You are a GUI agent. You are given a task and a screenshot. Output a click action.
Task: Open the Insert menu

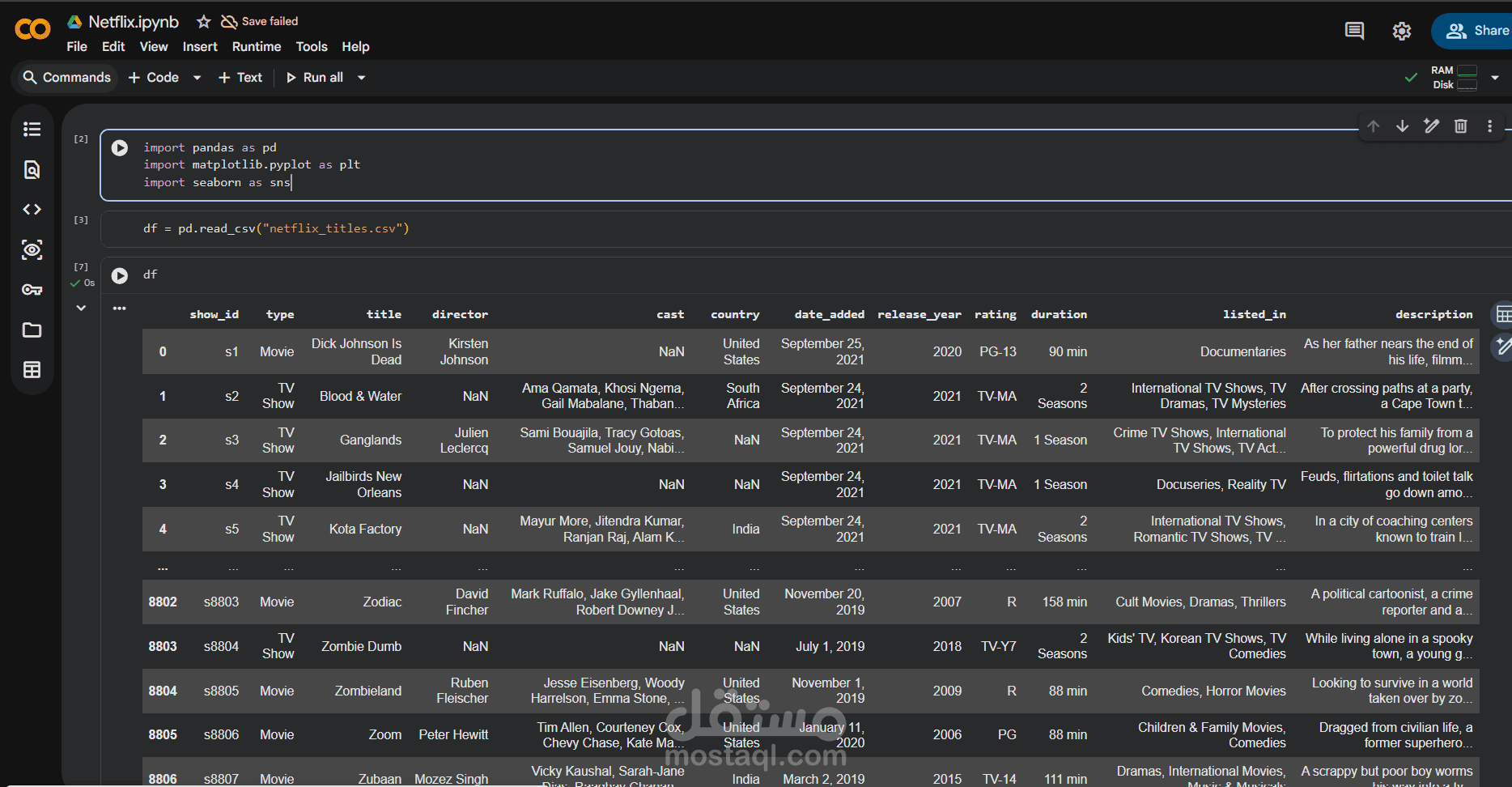click(x=200, y=47)
